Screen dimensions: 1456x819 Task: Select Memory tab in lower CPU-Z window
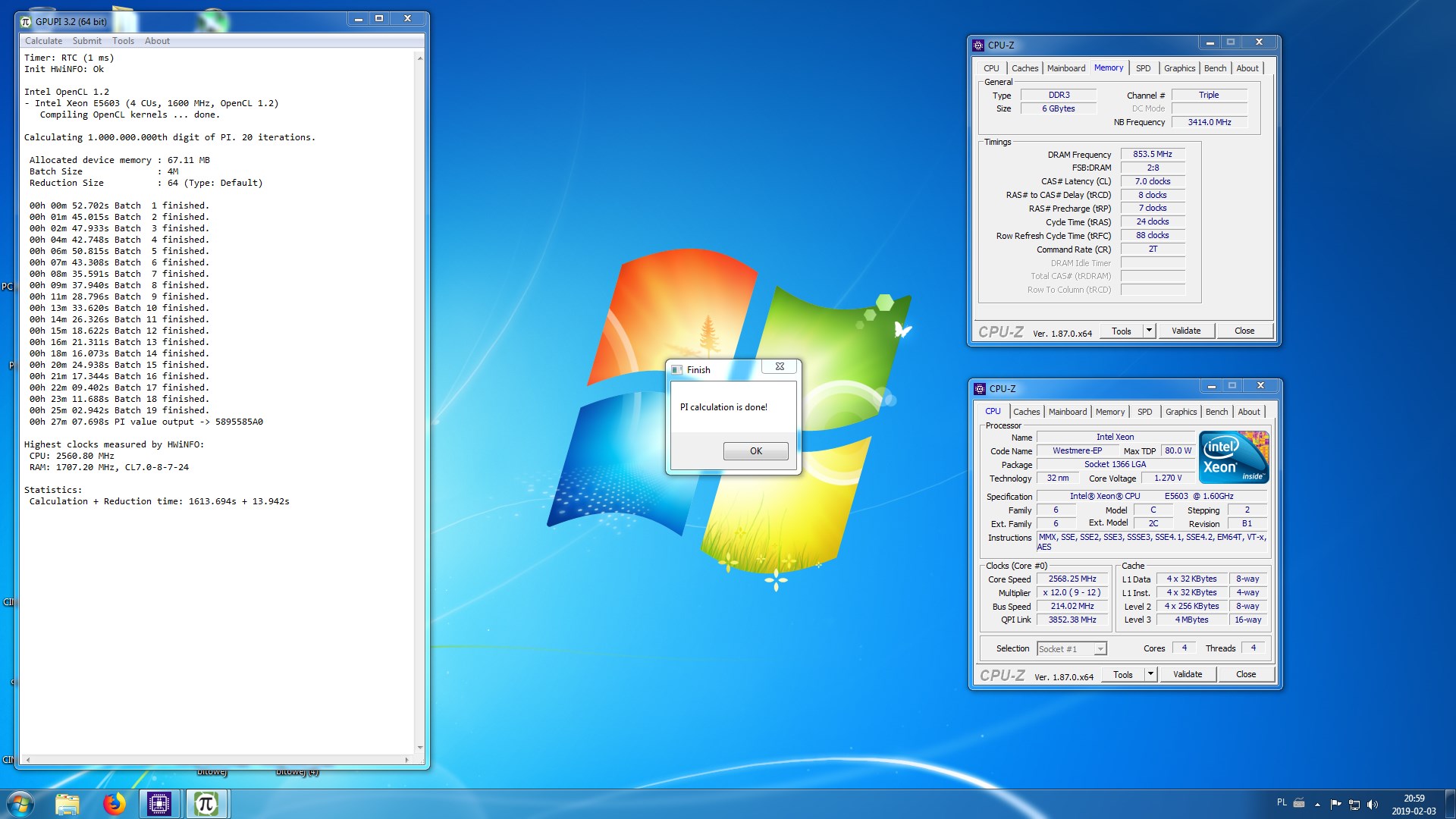point(1110,412)
